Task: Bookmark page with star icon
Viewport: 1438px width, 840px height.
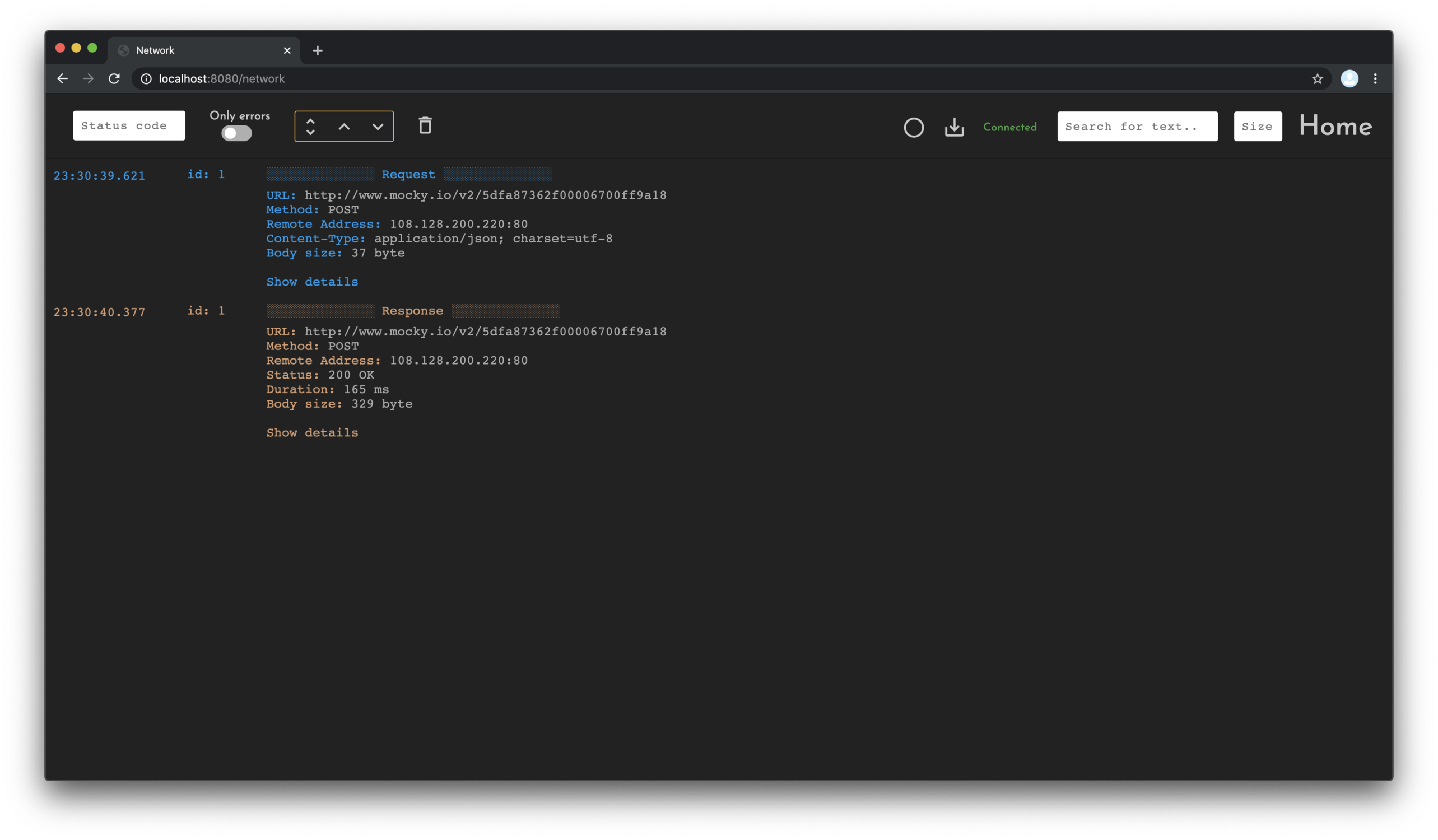Action: coord(1317,79)
